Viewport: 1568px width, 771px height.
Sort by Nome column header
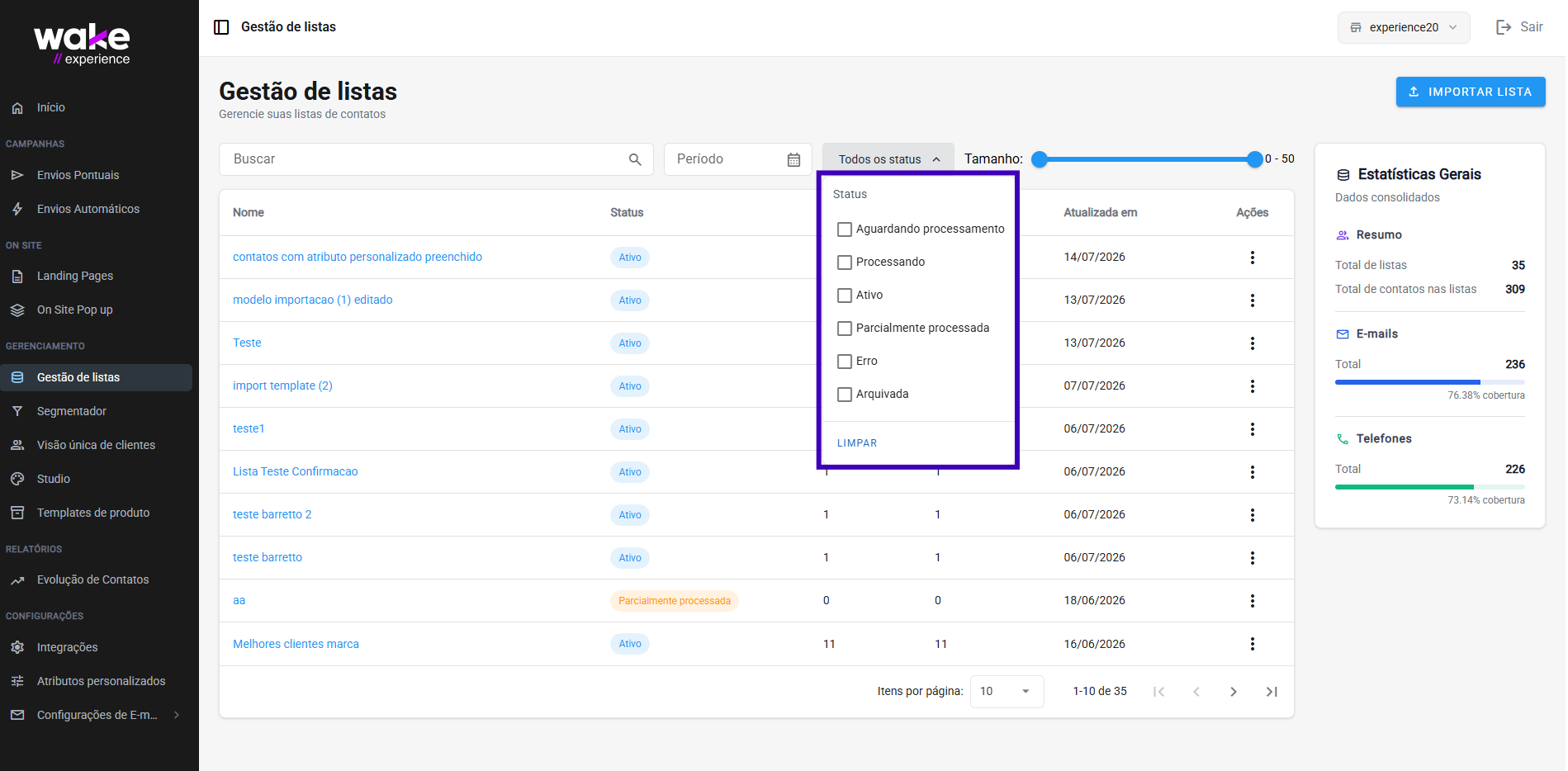point(249,212)
